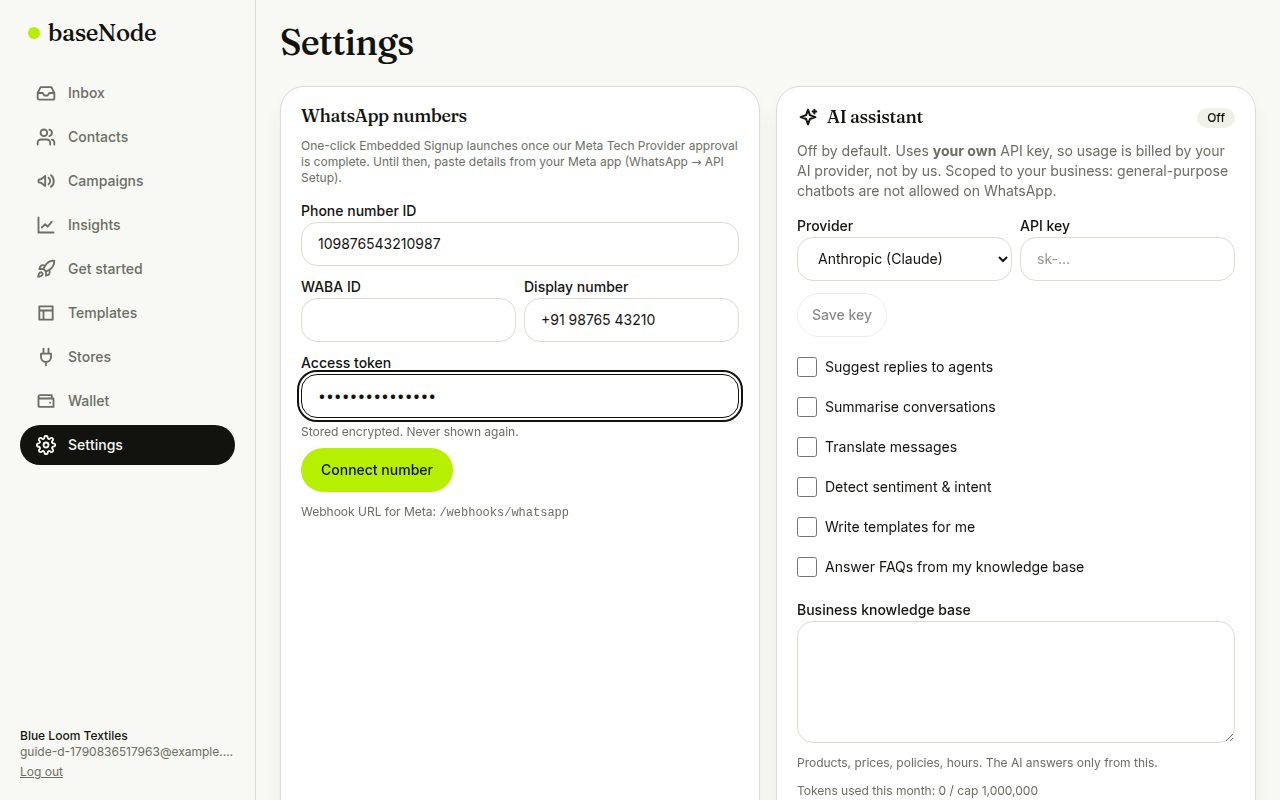1280x800 pixels.
Task: Click the Settings gear icon
Action: (46, 445)
